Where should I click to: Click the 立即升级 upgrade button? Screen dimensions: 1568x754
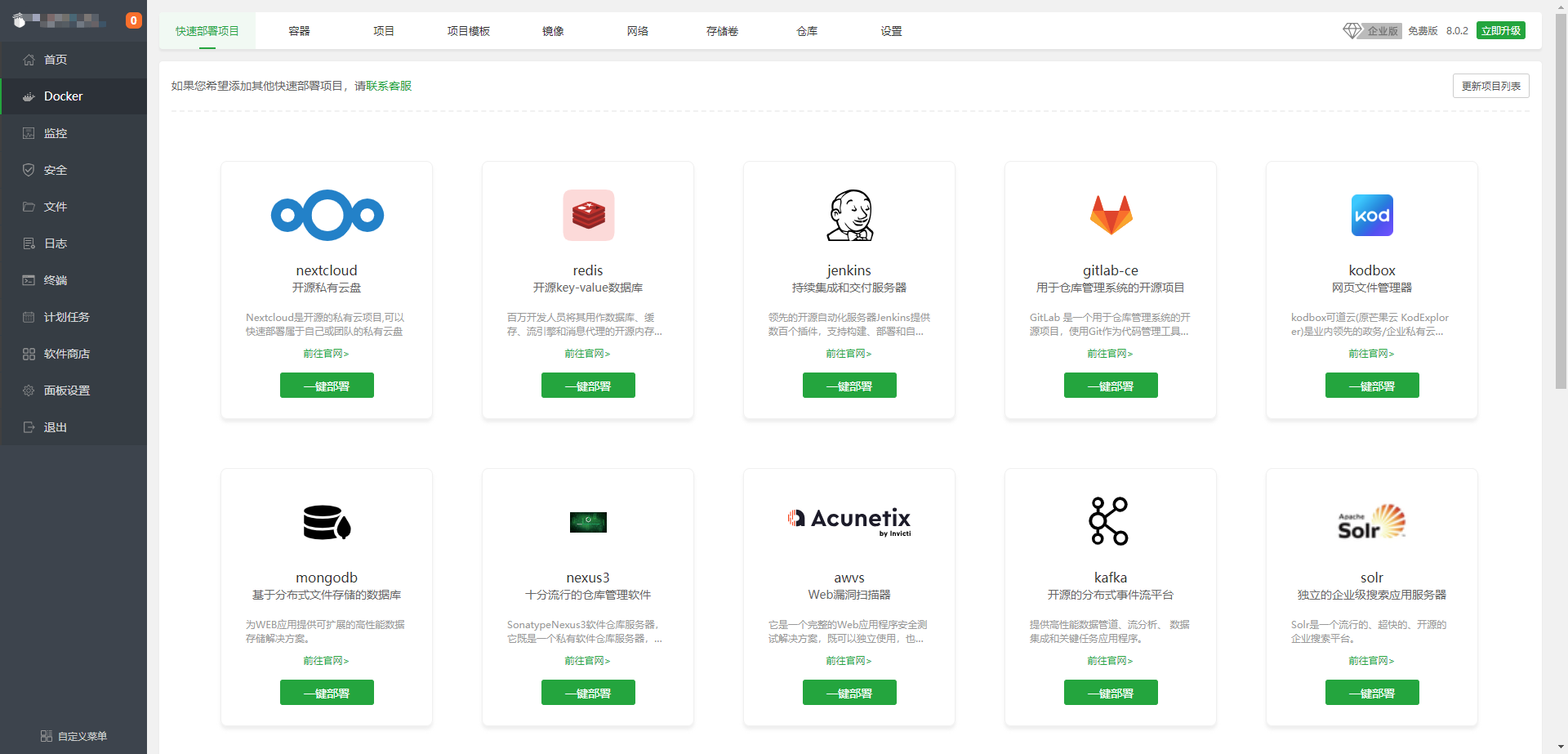point(1500,31)
